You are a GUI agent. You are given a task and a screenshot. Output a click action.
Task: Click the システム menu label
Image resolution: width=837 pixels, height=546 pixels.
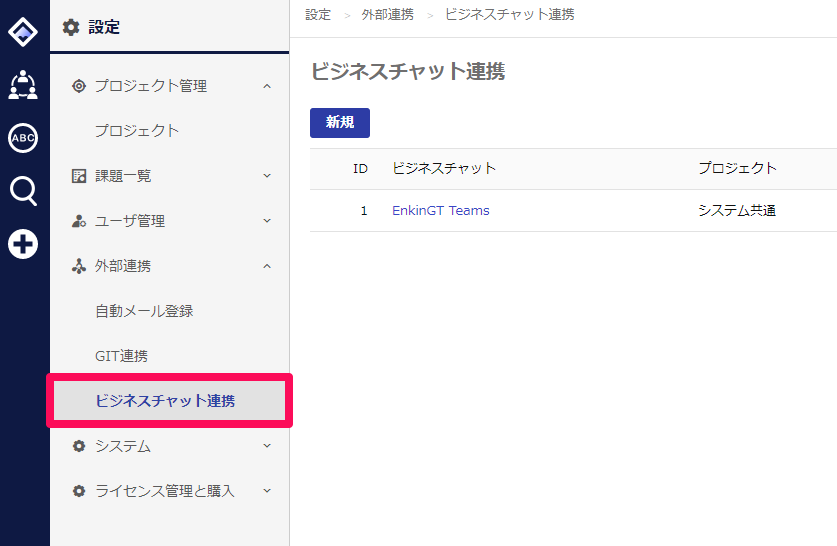tap(123, 446)
